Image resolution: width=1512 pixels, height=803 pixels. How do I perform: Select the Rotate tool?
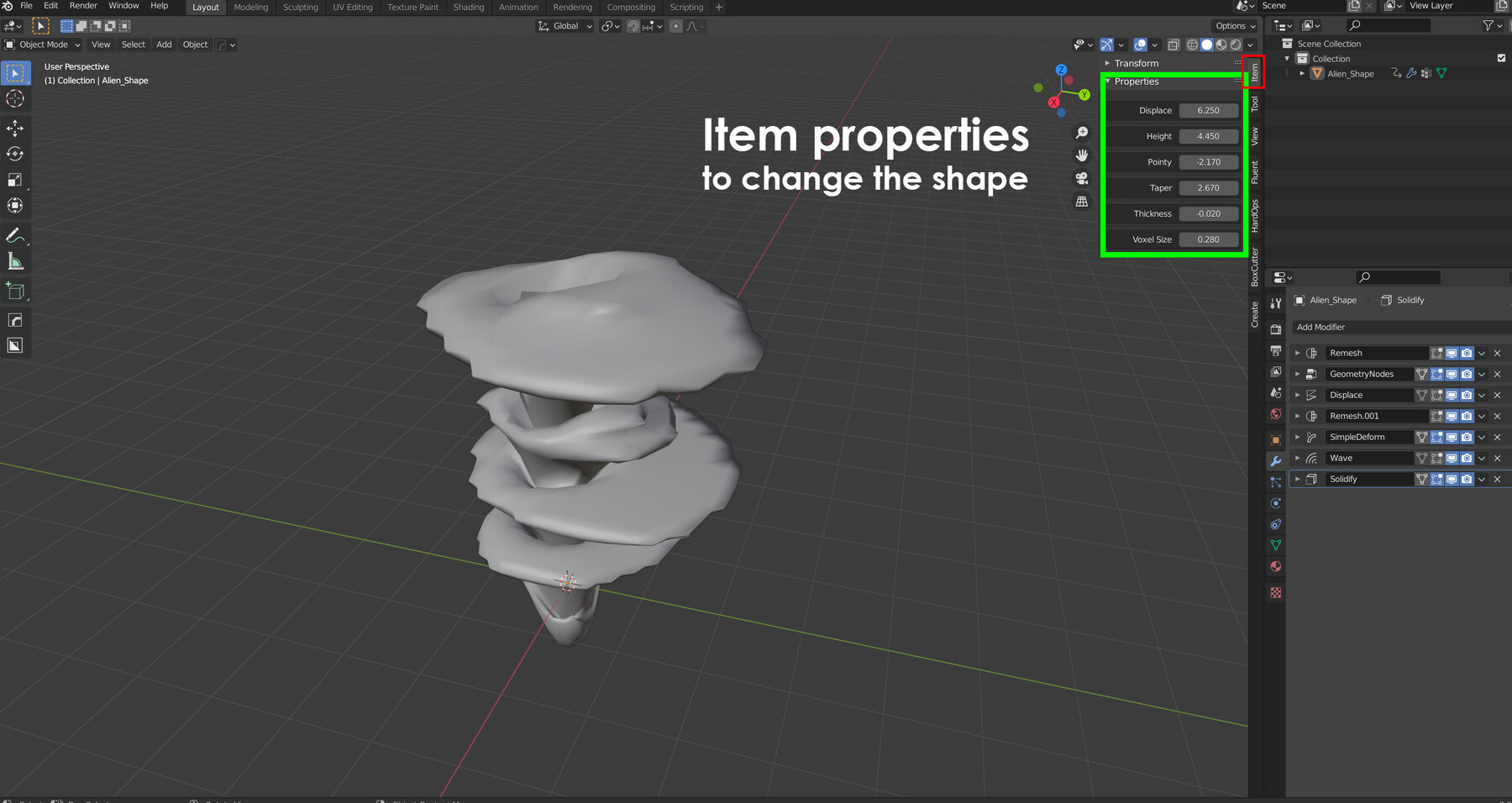click(15, 154)
